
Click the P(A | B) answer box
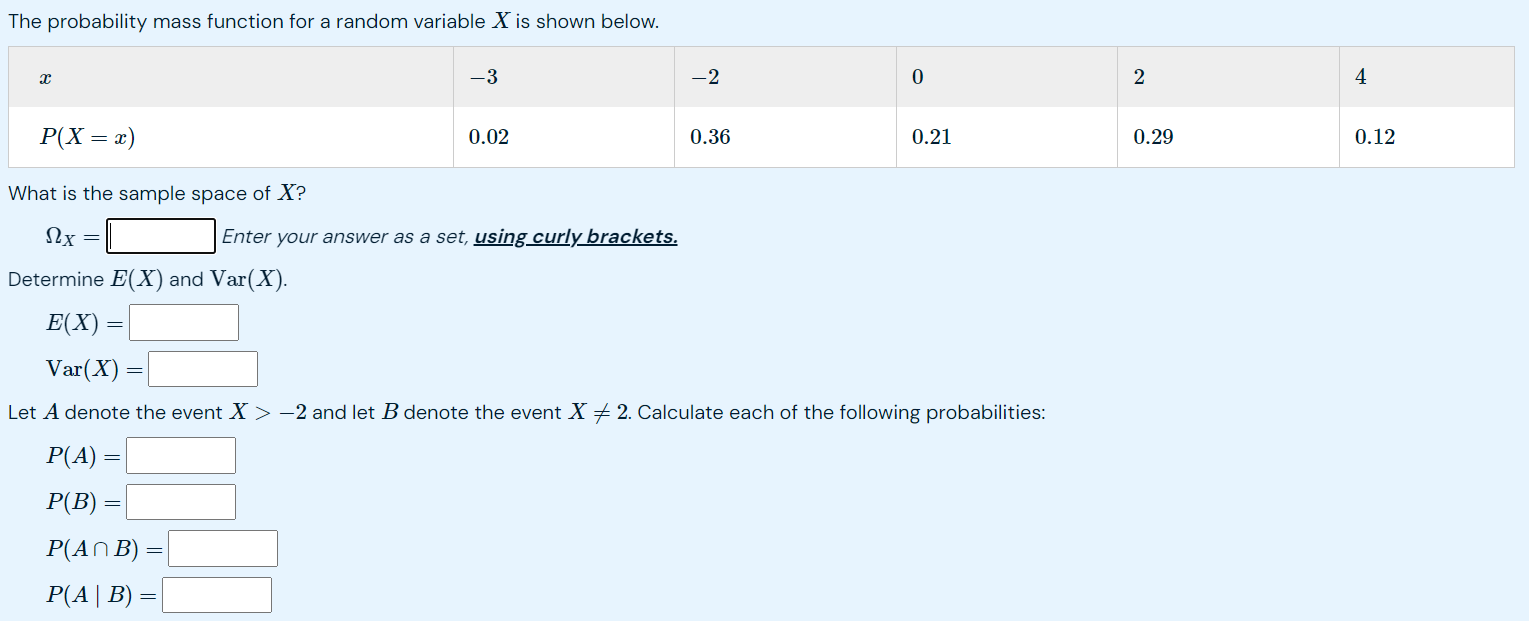216,594
